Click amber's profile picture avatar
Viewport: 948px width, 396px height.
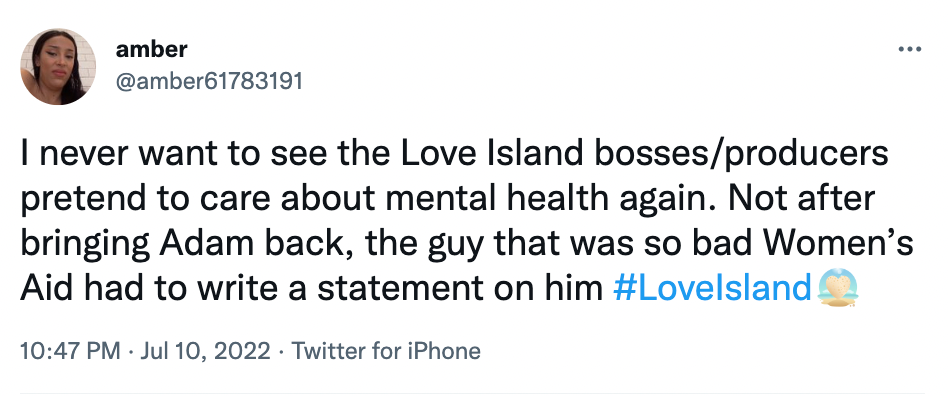pos(58,67)
